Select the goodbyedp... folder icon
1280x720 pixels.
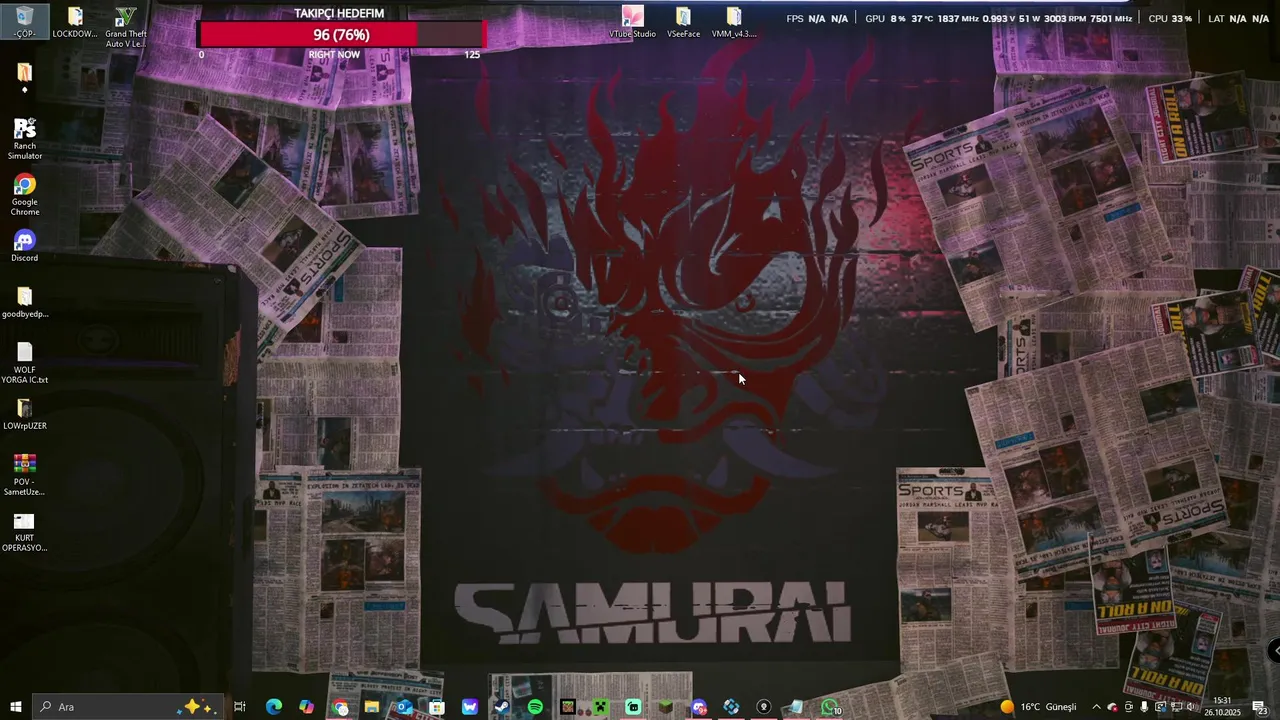coord(25,302)
